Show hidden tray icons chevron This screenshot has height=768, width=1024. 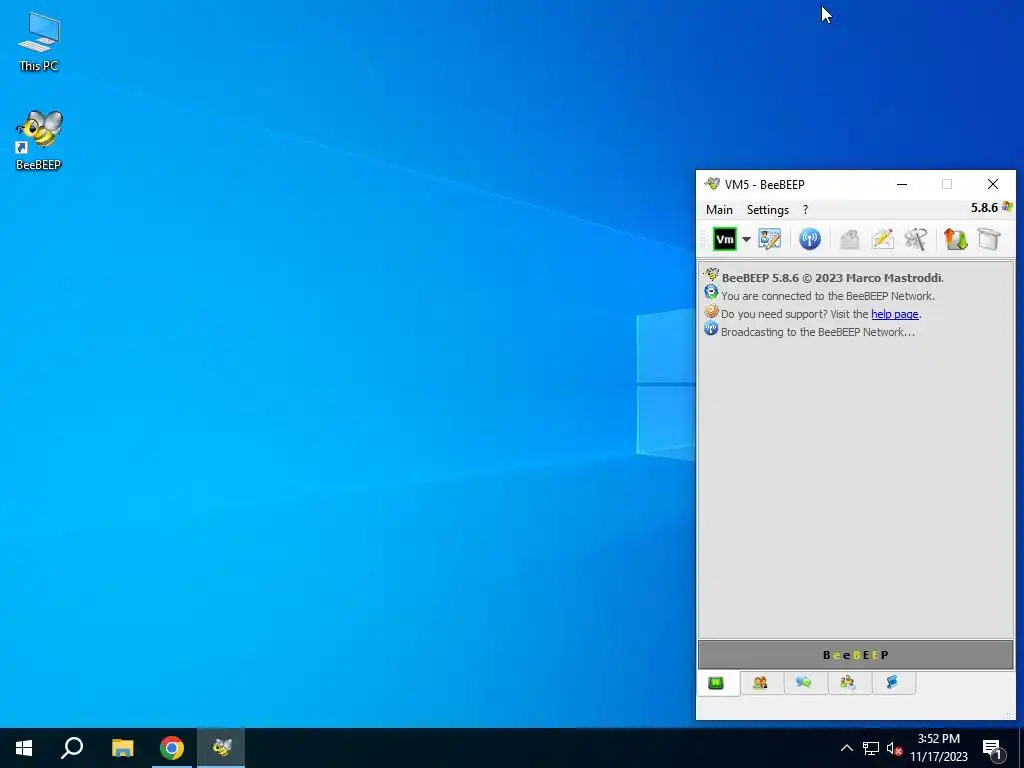(846, 748)
